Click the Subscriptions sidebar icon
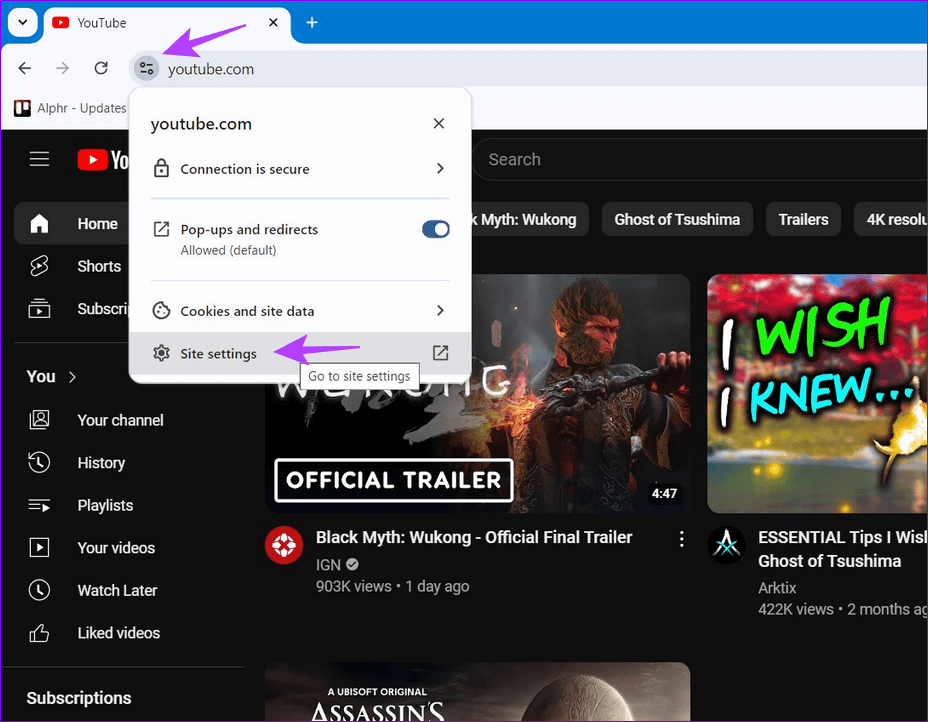This screenshot has width=928, height=722. tap(39, 309)
